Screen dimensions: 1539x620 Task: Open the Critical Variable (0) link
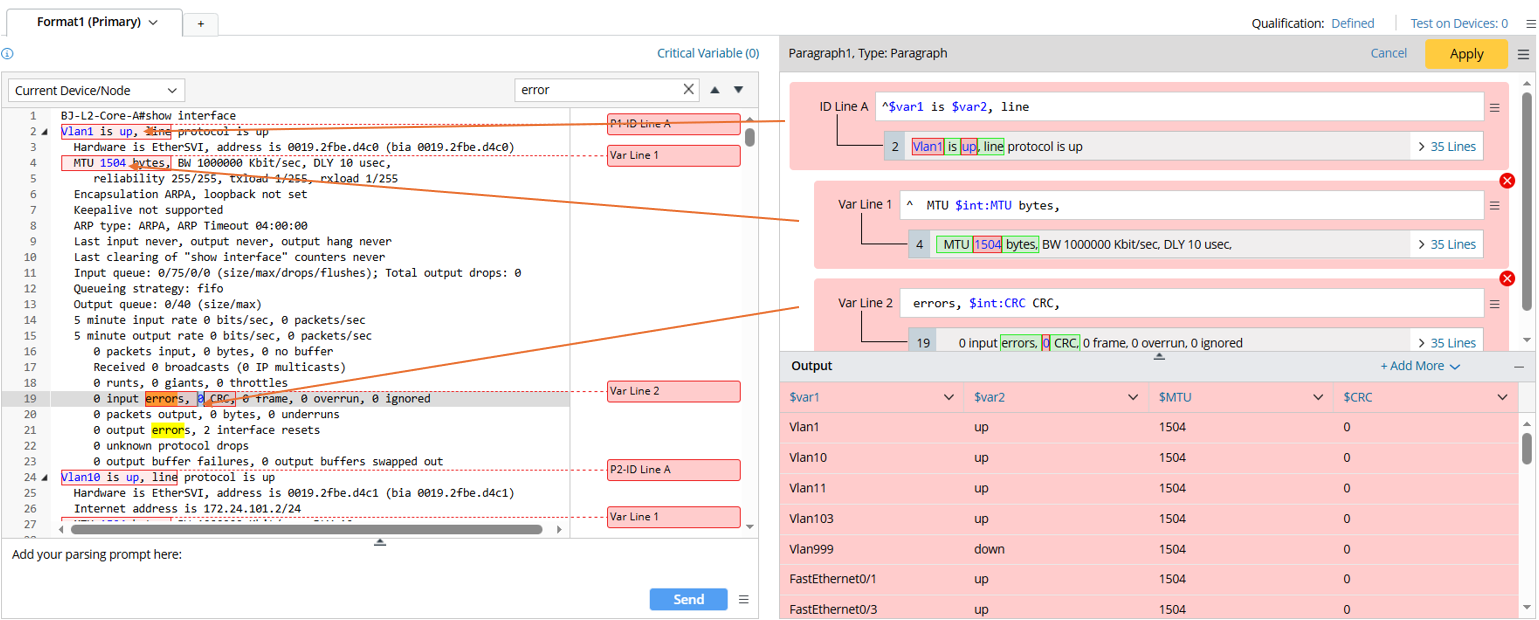(x=707, y=54)
